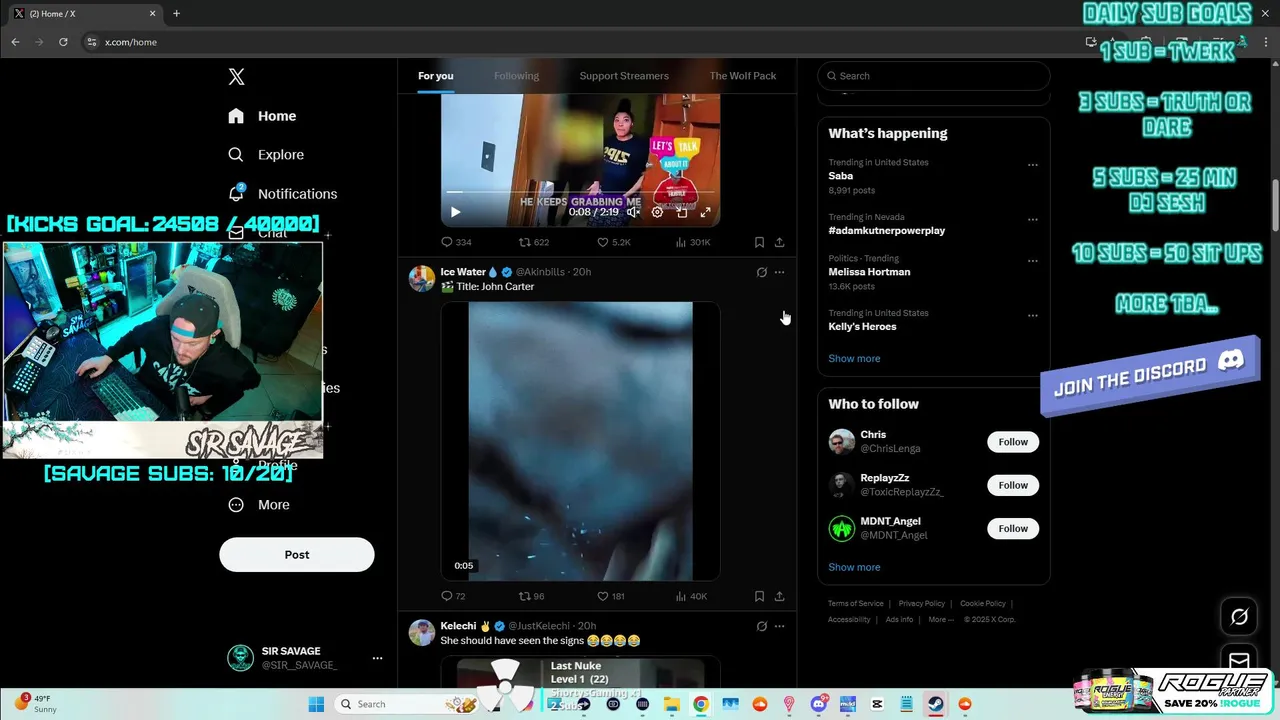1280x720 pixels.
Task: Open more options on Ice Water post
Action: tap(779, 272)
